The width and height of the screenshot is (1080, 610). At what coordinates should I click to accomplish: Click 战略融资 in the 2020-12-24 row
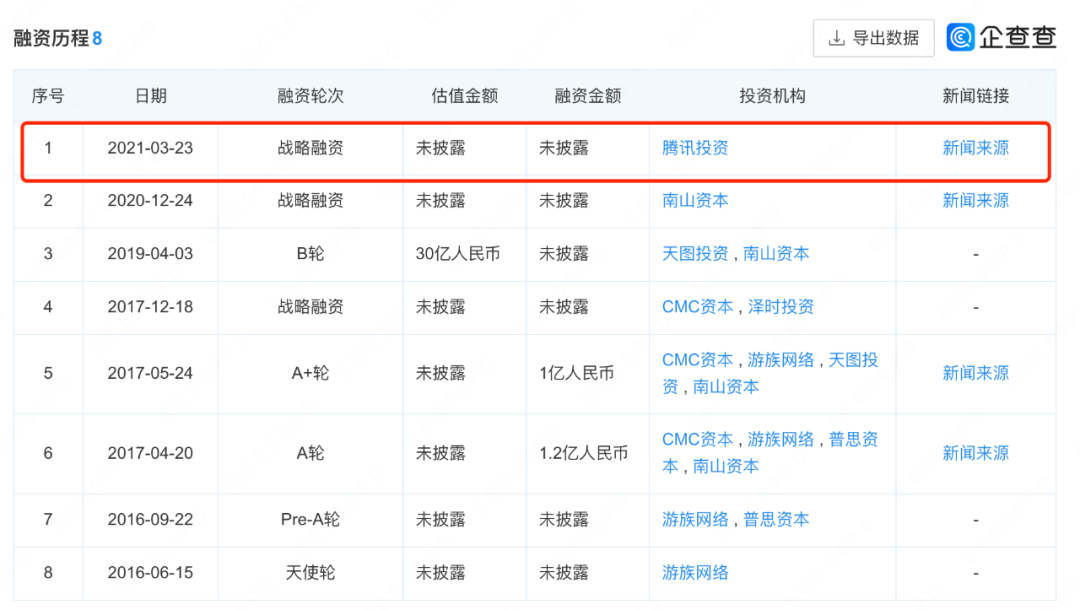click(x=311, y=200)
